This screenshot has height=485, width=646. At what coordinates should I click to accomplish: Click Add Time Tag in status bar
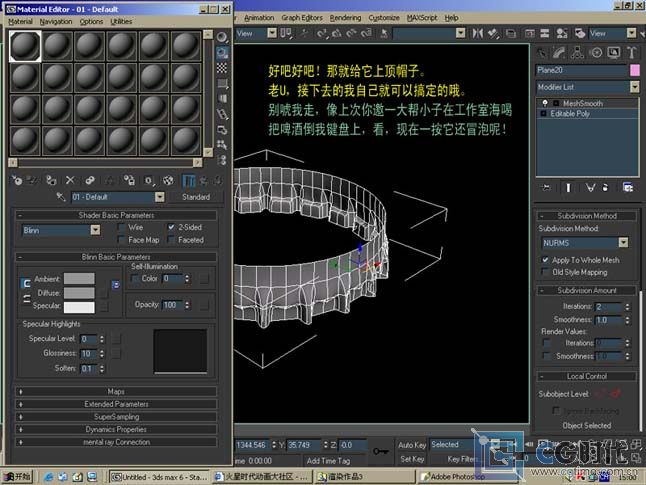328,461
